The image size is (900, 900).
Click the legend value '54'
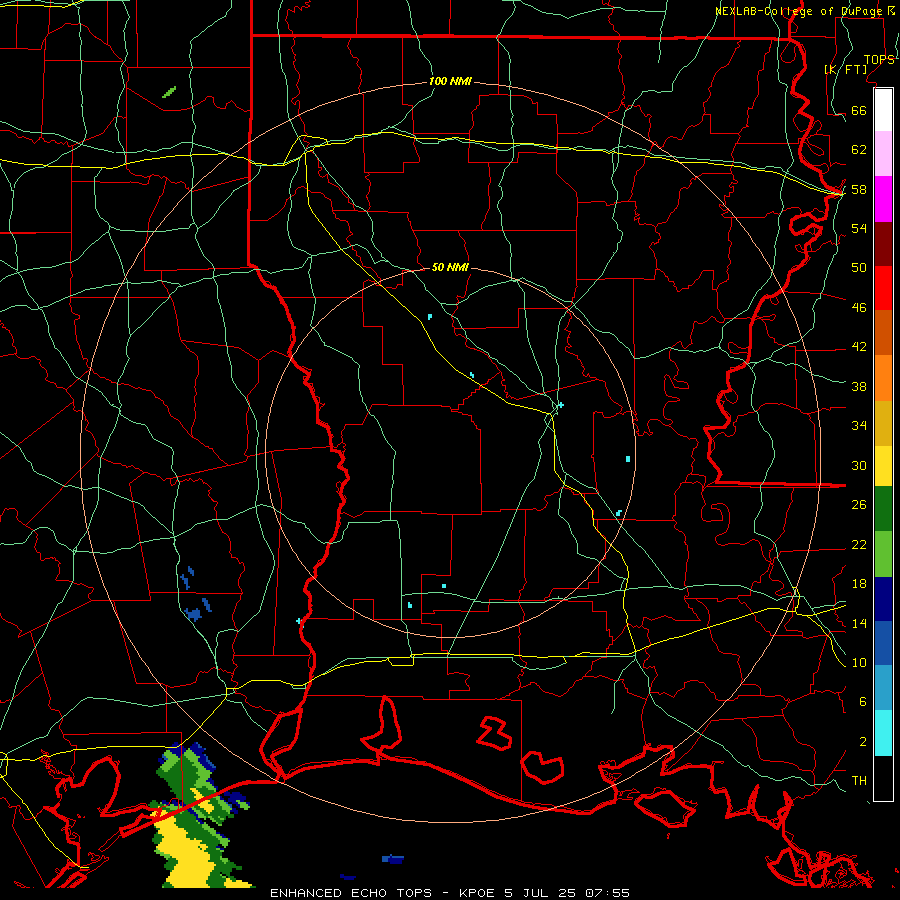859,228
